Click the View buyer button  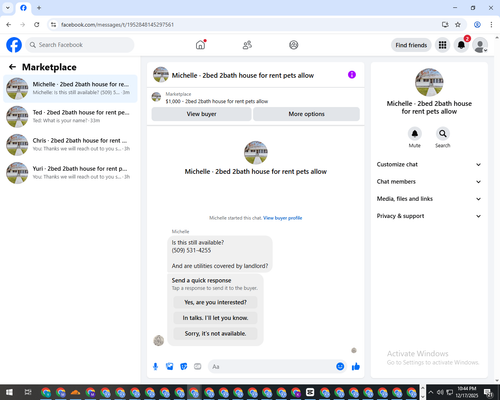[201, 114]
